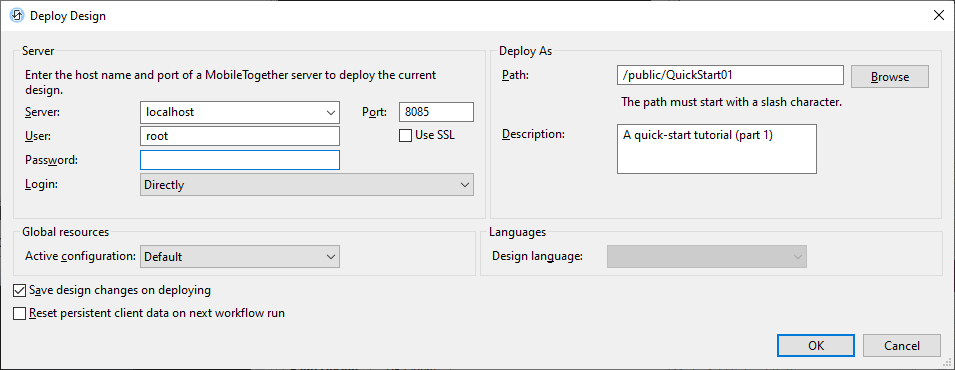The image size is (955, 370).
Task: Click the User field containing root
Action: (240, 136)
